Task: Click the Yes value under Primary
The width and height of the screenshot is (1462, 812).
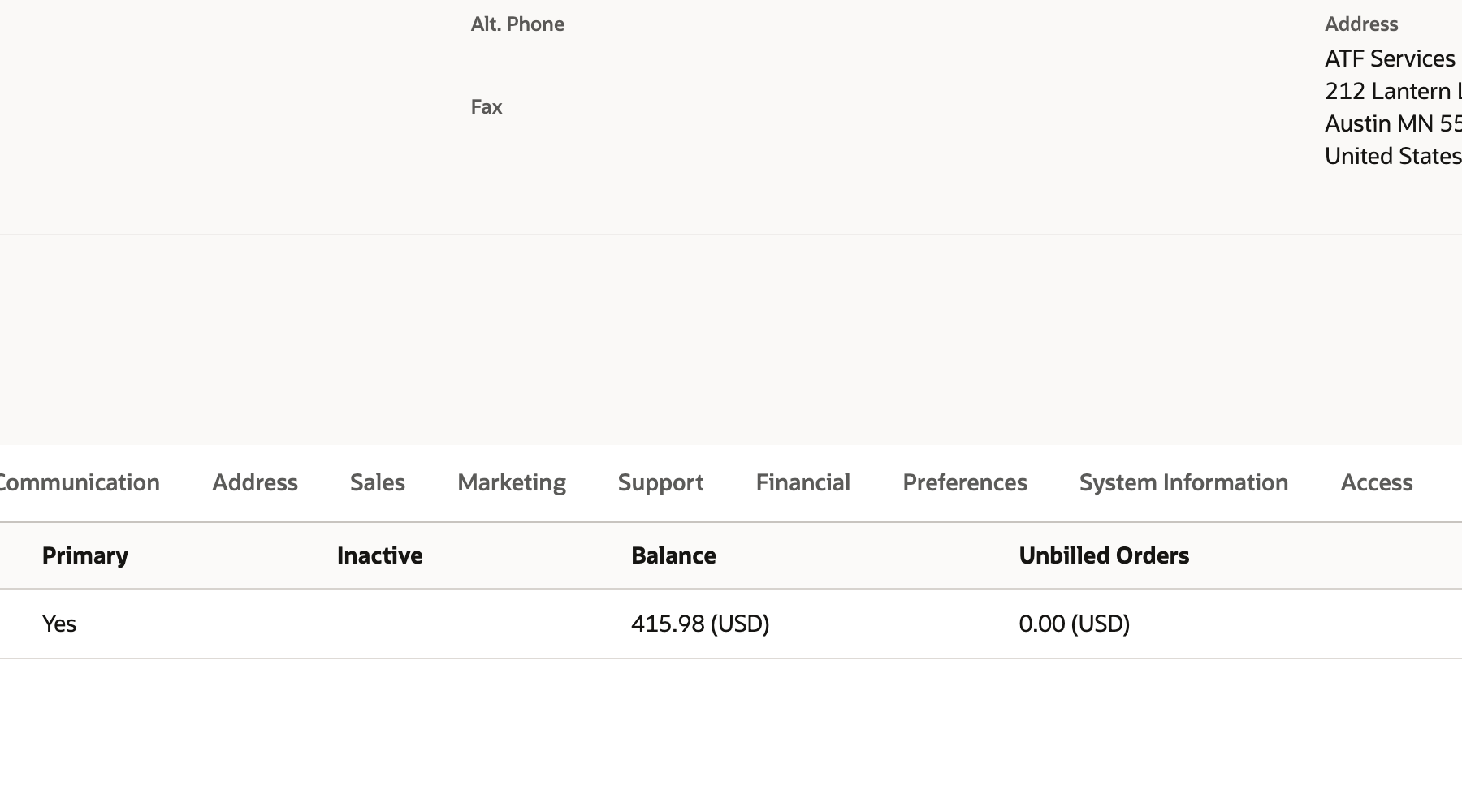Action: pyautogui.click(x=59, y=624)
